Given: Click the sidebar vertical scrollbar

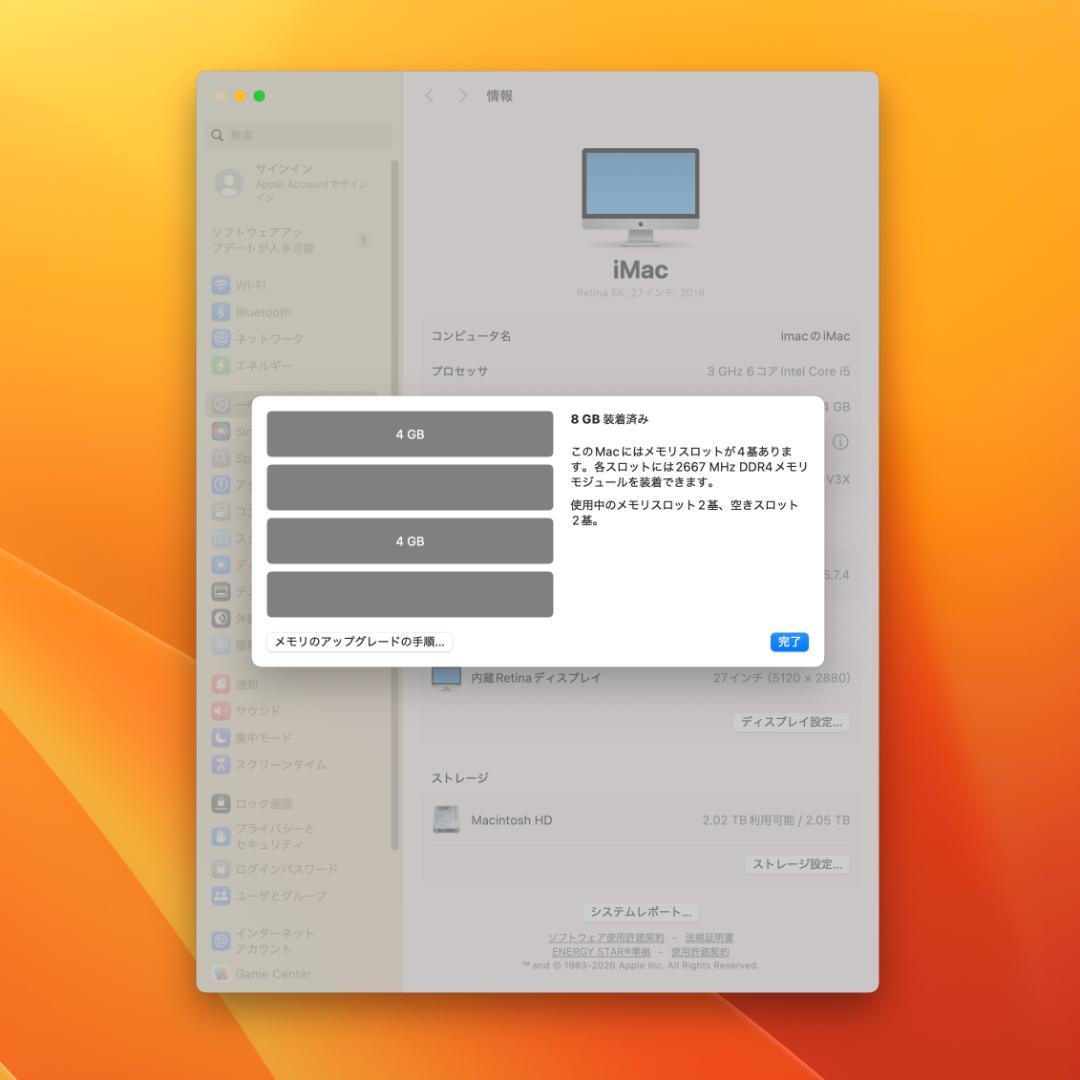Looking at the screenshot, I should click(x=395, y=505).
